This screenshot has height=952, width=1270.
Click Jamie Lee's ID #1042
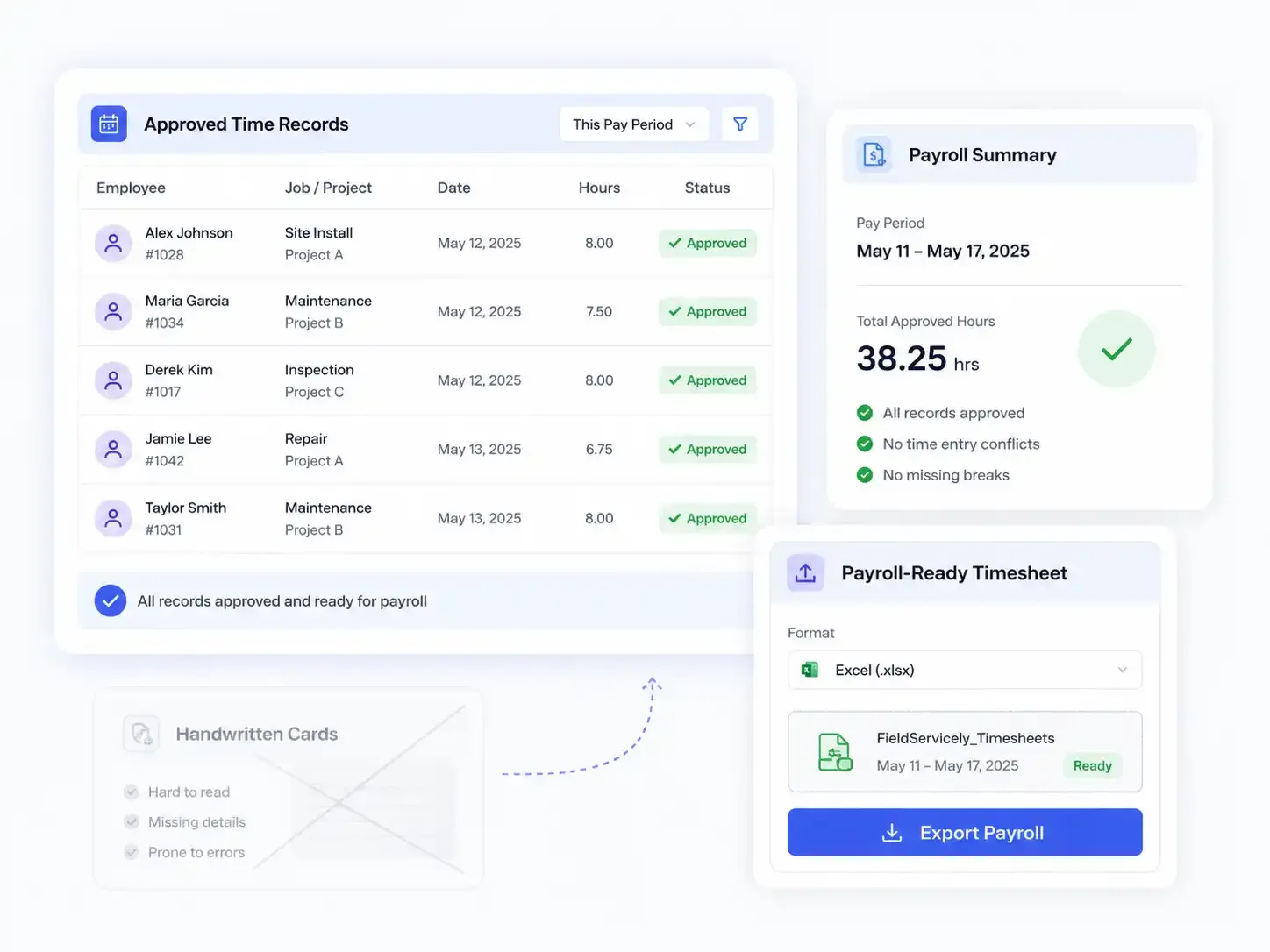click(x=165, y=461)
